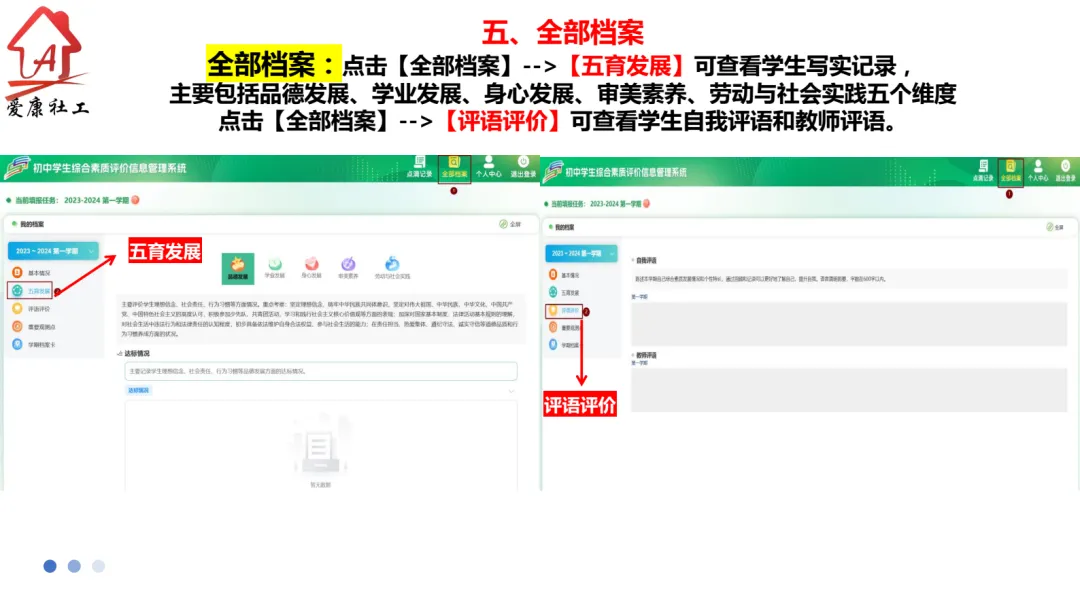Open the 学业发展 dimension icon
The height and width of the screenshot is (607, 1080).
(x=274, y=265)
